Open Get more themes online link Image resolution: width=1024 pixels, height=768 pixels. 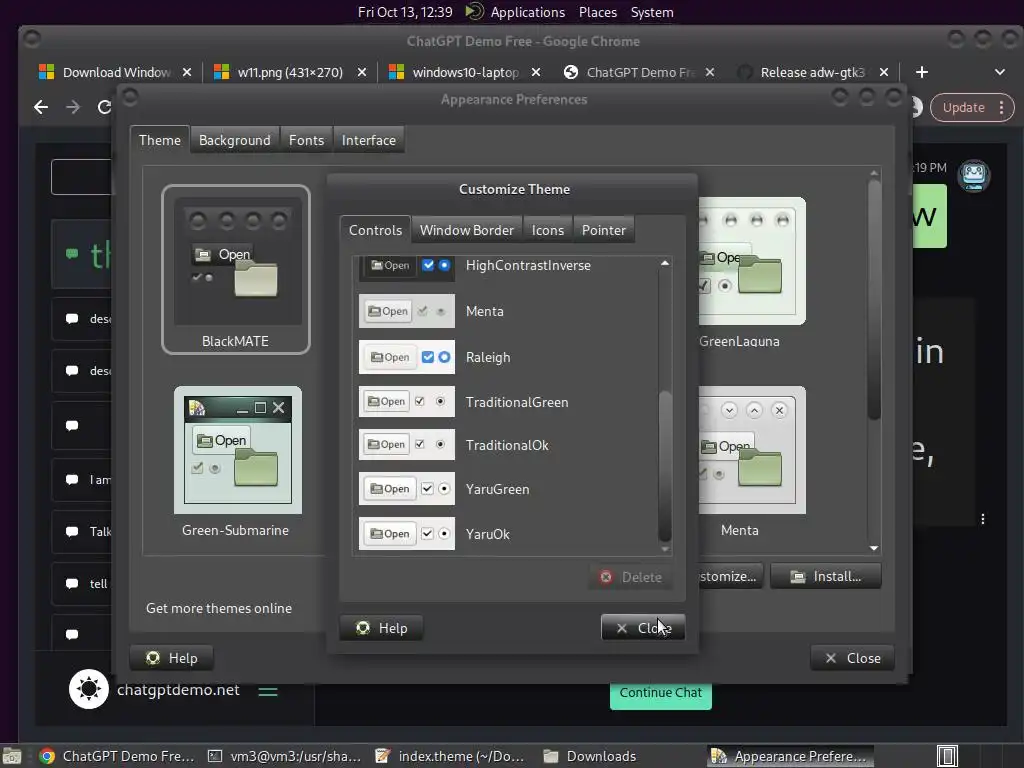[x=219, y=608]
